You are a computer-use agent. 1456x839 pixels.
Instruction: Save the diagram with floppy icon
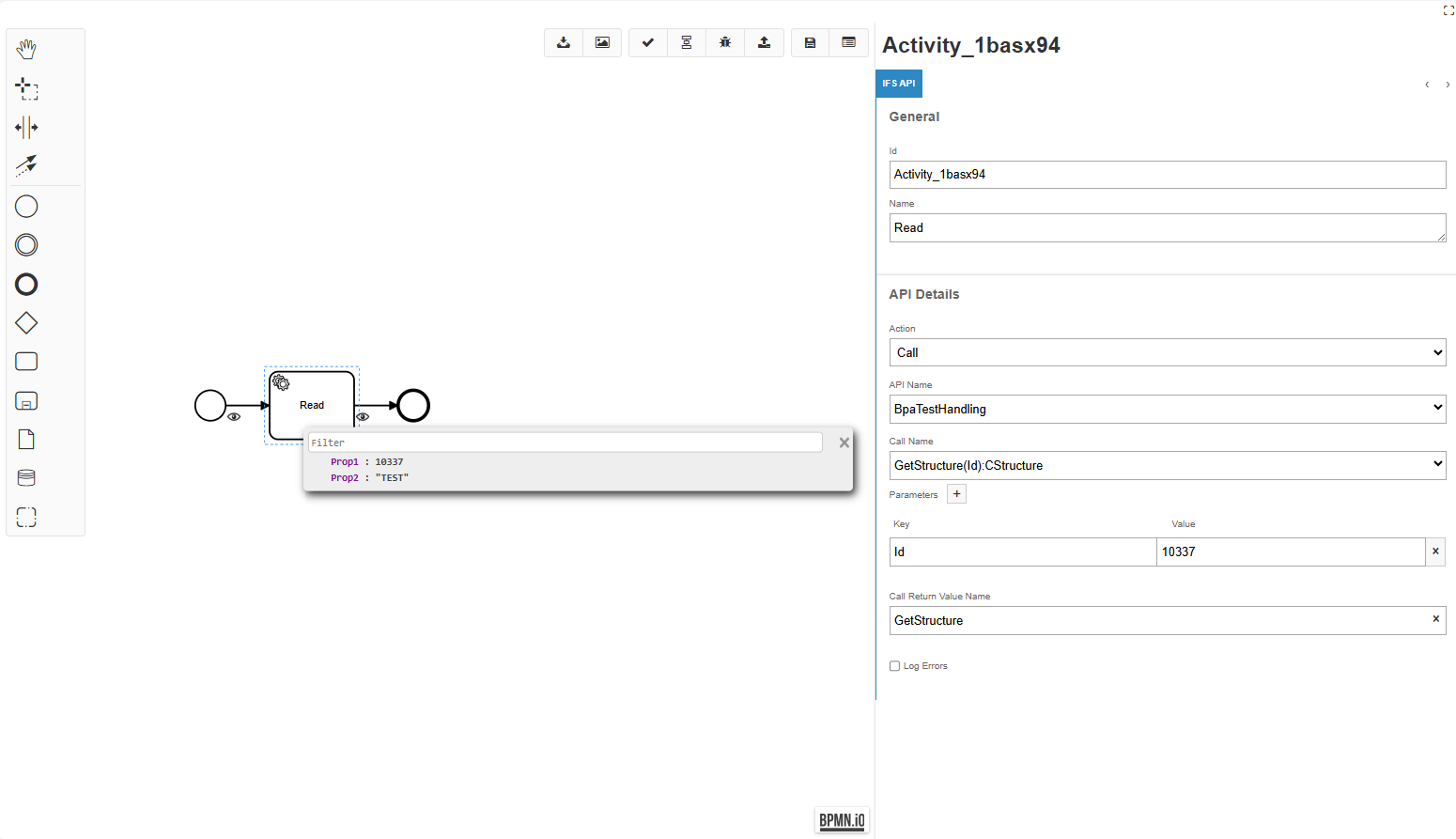tap(810, 42)
